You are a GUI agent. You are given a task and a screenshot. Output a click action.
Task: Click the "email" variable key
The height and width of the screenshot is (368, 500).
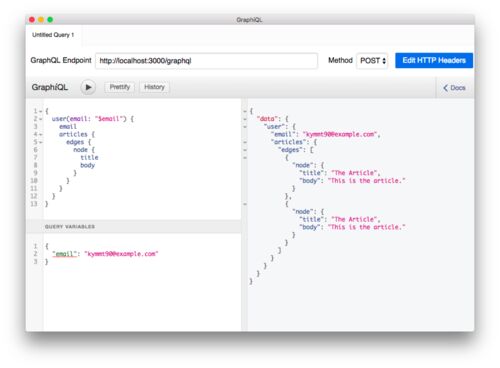[x=65, y=254]
